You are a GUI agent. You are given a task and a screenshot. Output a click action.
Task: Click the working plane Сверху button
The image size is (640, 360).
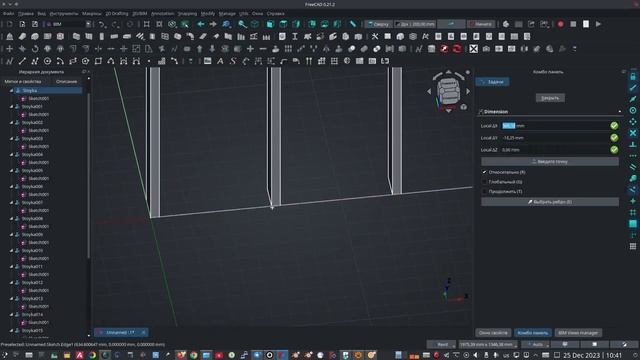(378, 24)
